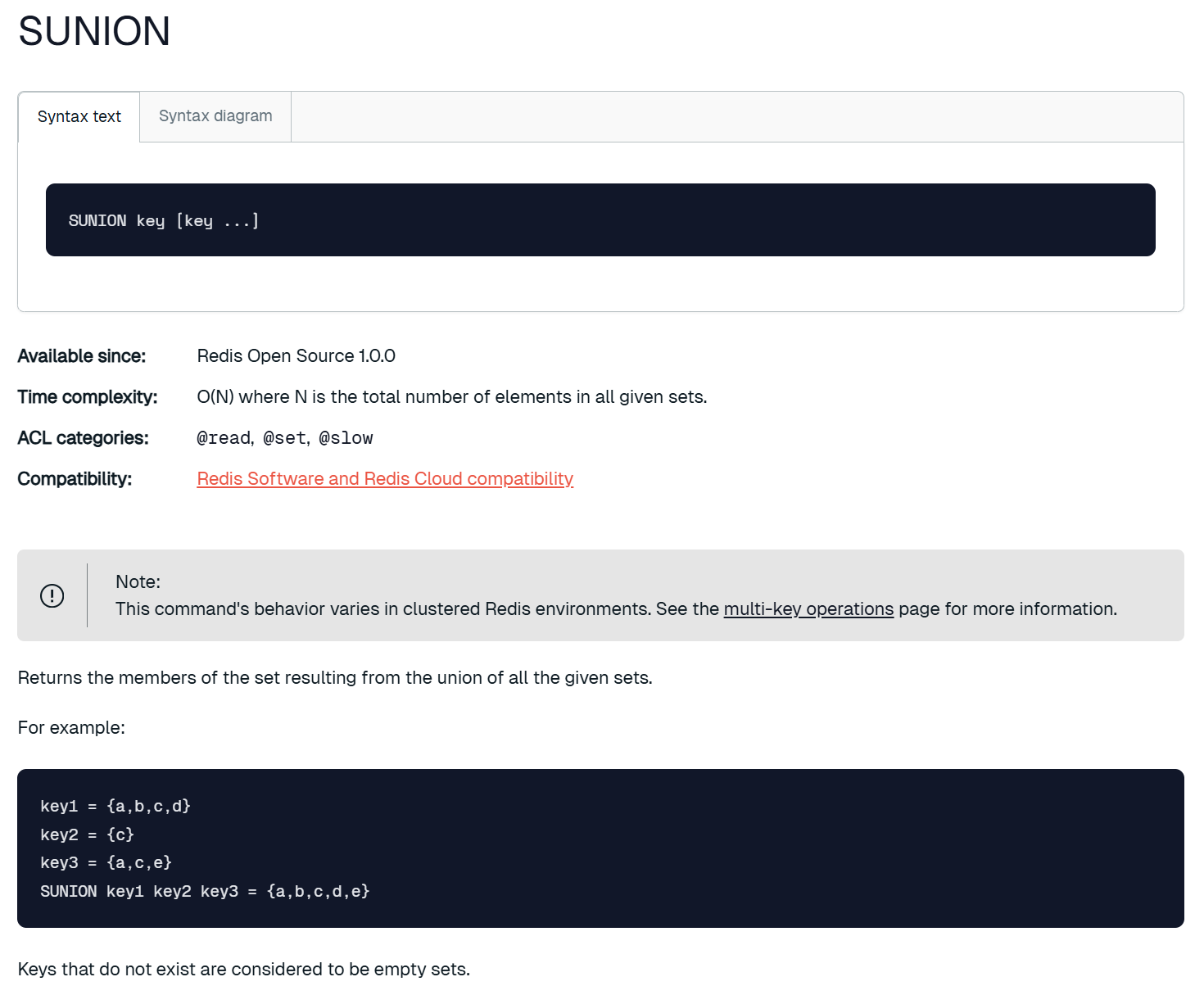Click the 'Time complexity:' label
Image resolution: width=1204 pixels, height=995 pixels.
[x=88, y=396]
